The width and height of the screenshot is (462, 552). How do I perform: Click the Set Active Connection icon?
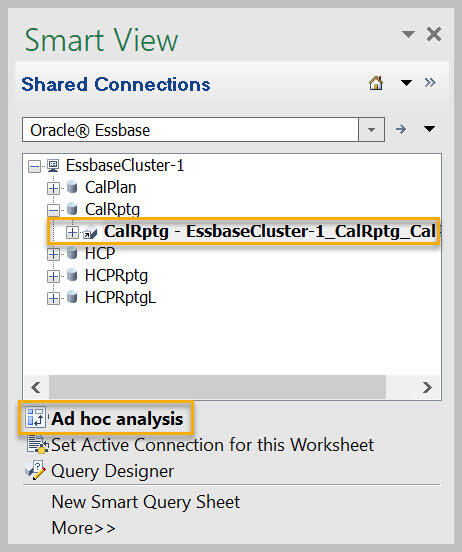[37, 444]
